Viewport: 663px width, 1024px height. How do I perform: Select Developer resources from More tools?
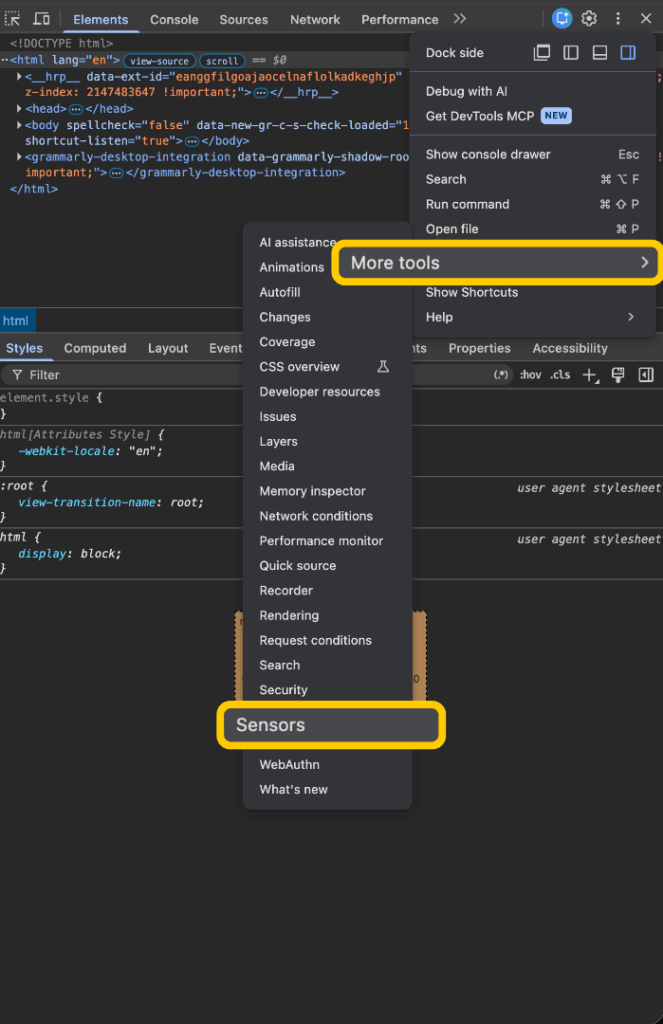point(327,392)
